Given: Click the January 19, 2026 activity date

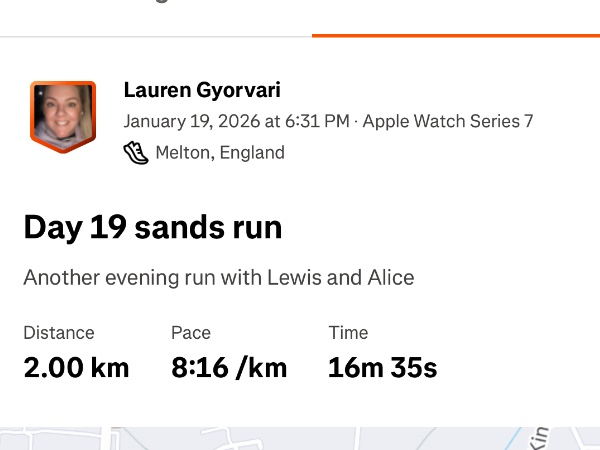Looking at the screenshot, I should click(236, 122).
